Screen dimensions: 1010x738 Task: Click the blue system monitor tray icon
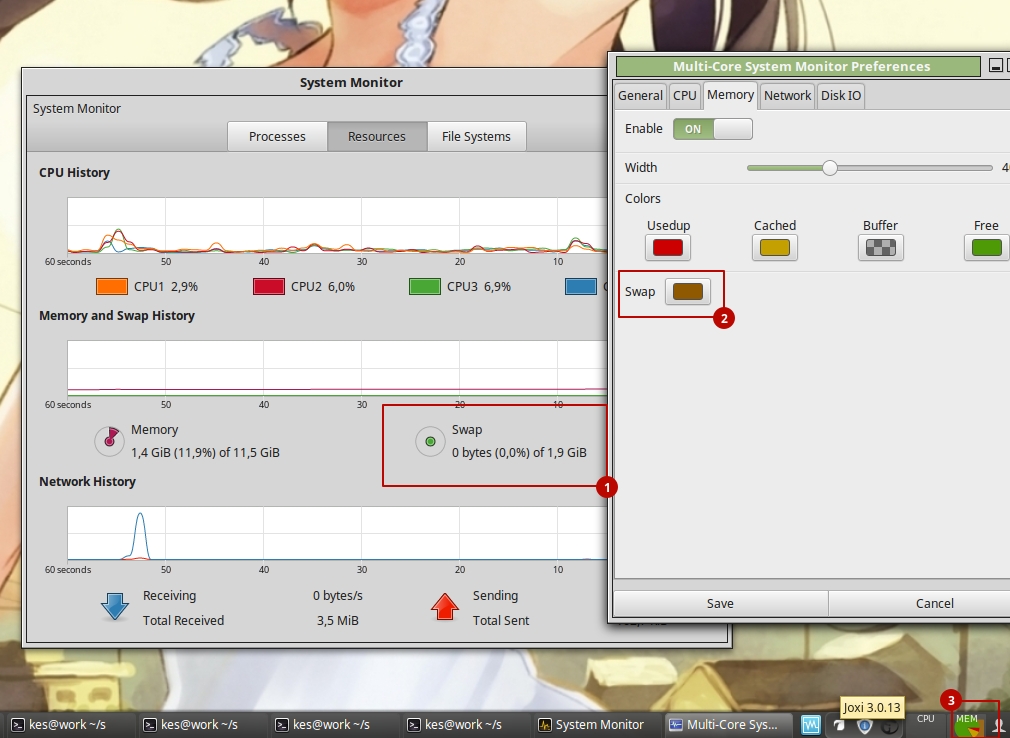click(x=811, y=724)
